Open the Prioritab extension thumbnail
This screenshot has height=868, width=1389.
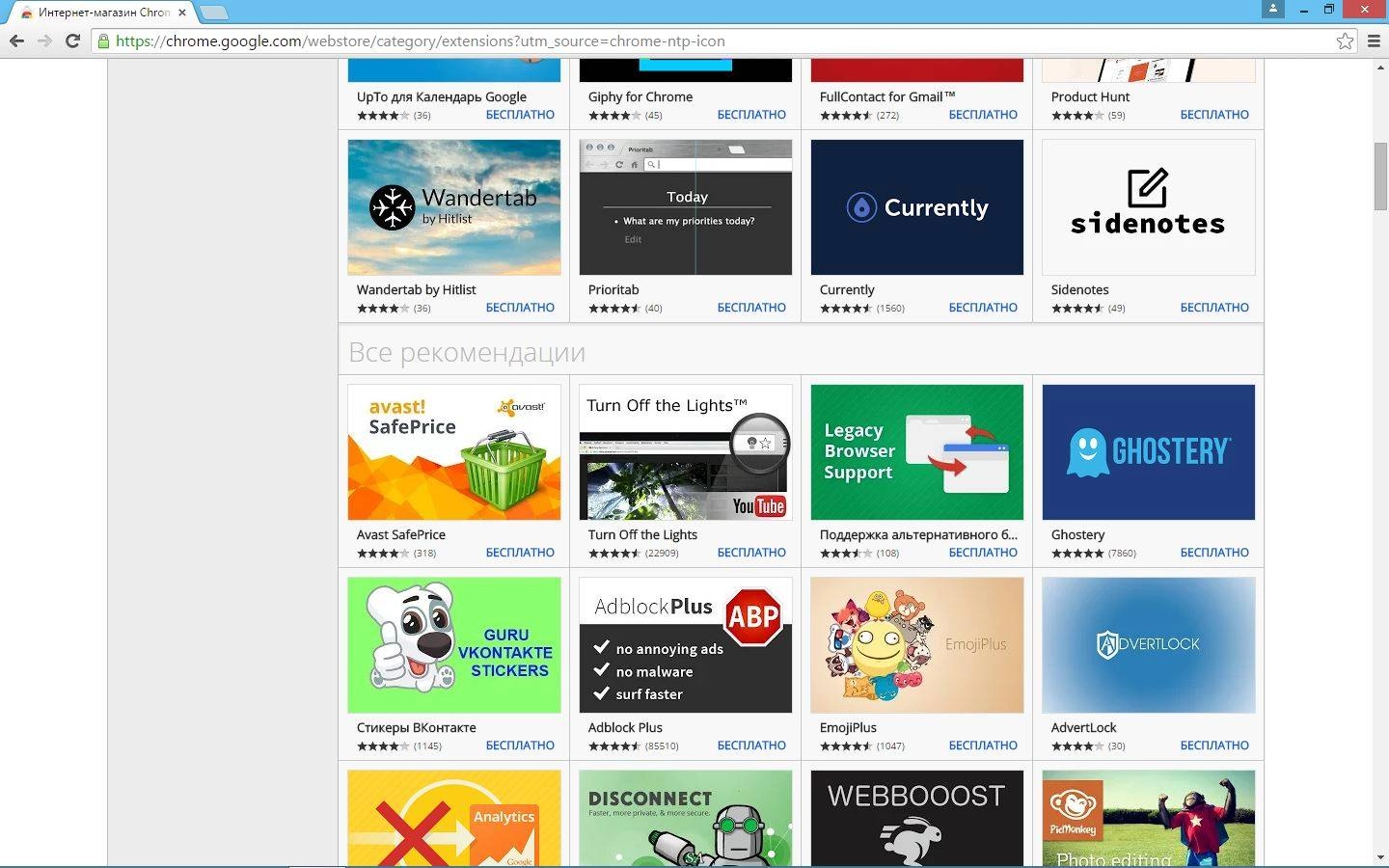(x=686, y=207)
